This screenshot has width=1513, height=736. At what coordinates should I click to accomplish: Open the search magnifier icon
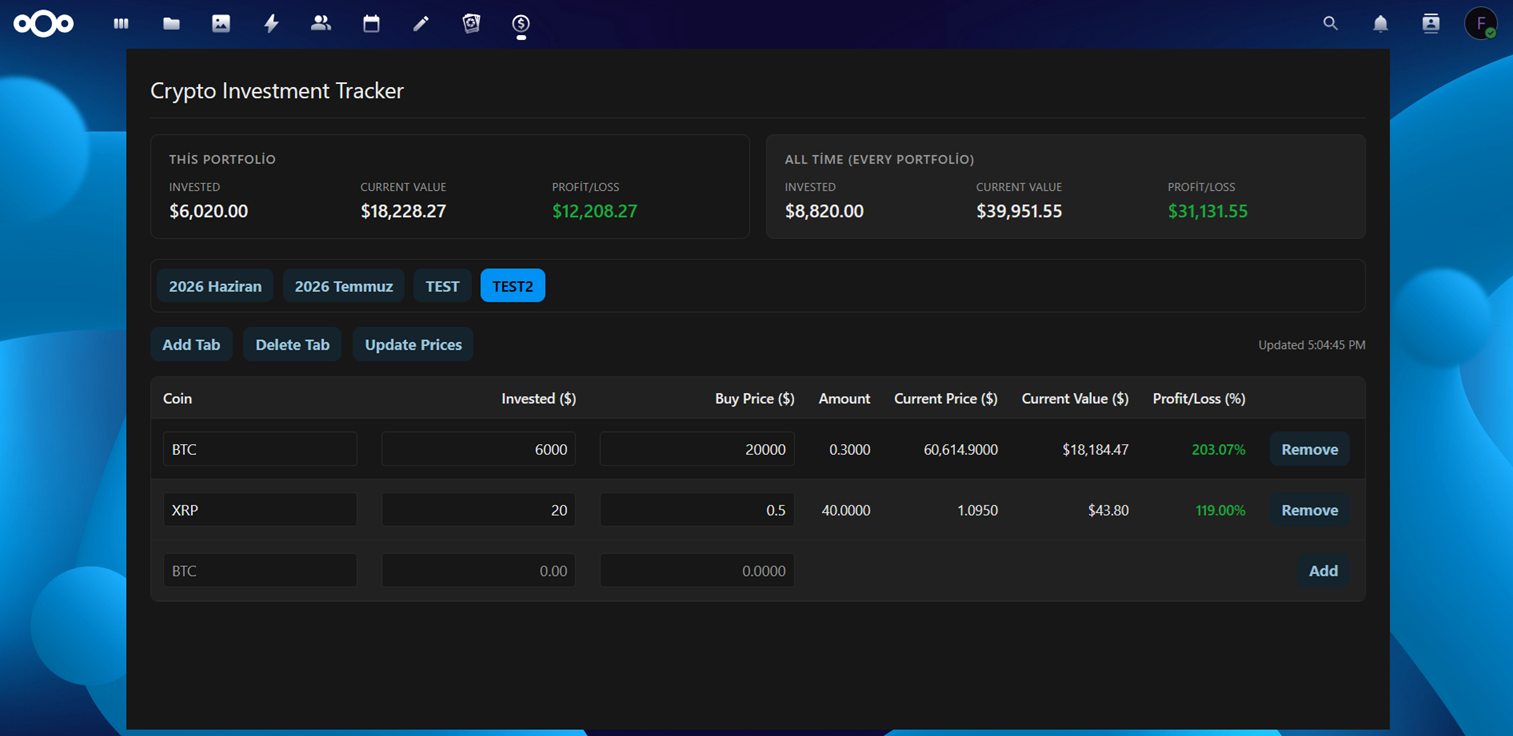[1330, 23]
